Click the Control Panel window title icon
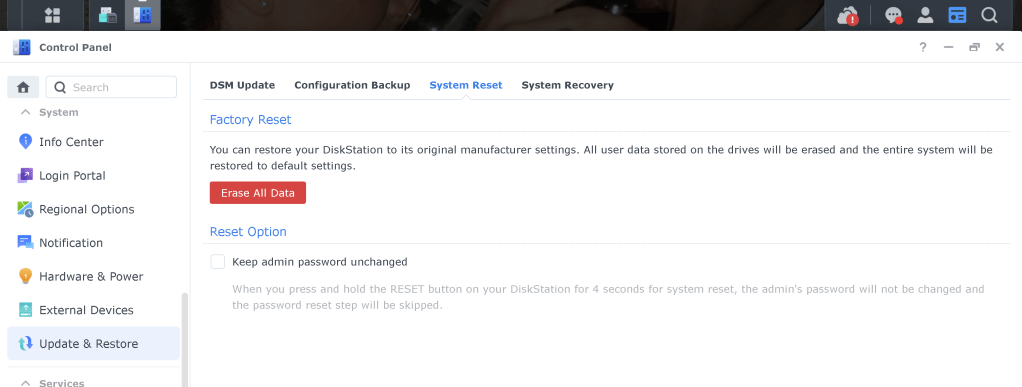The height and width of the screenshot is (387, 1022). click(22, 47)
